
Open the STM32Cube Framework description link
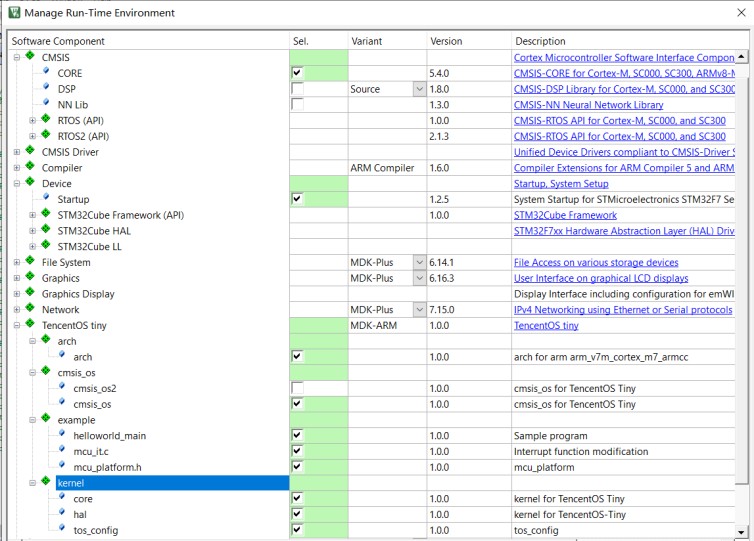(566, 215)
